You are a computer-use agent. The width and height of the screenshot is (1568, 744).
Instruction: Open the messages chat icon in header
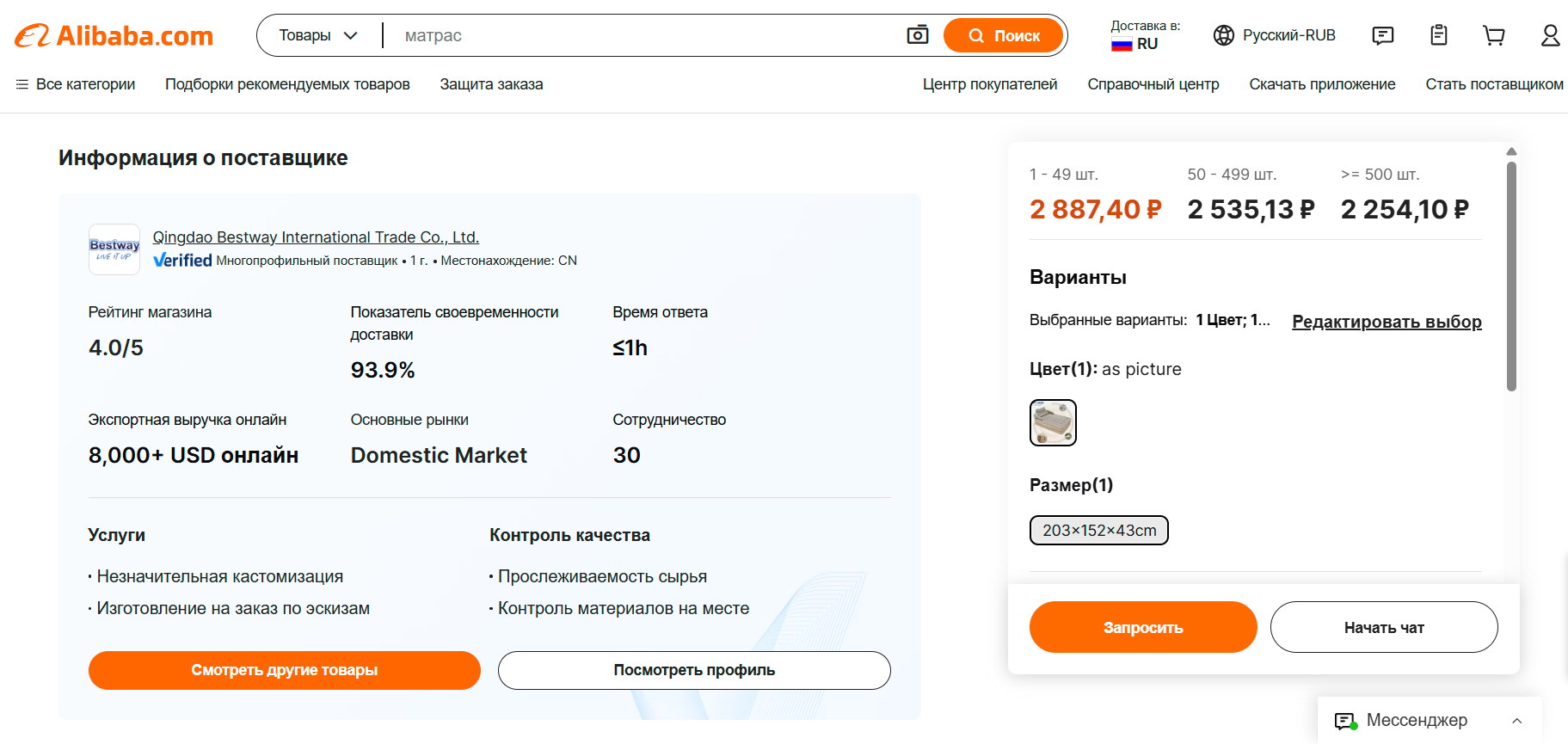[1383, 35]
